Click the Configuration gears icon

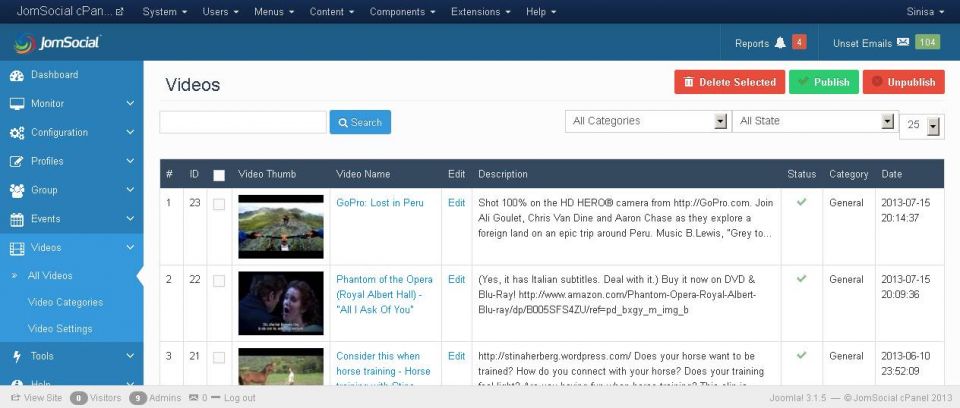(x=17, y=133)
